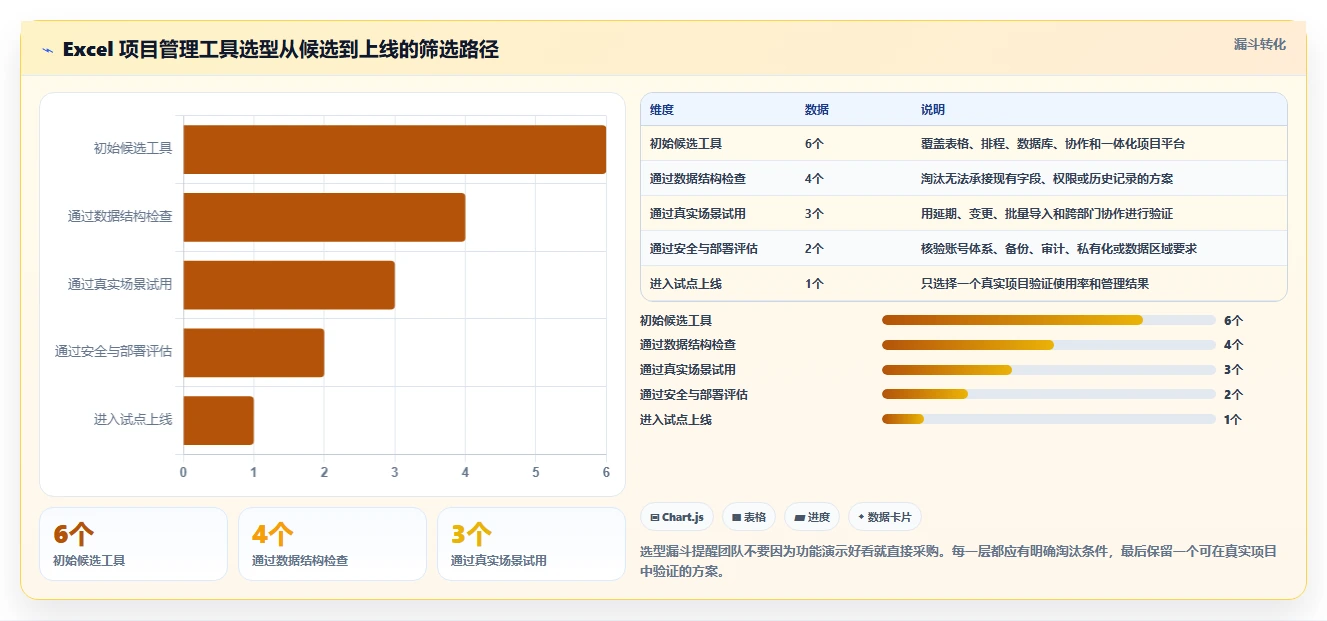Click the x-axis tick labeled 0

pyautogui.click(x=183, y=472)
